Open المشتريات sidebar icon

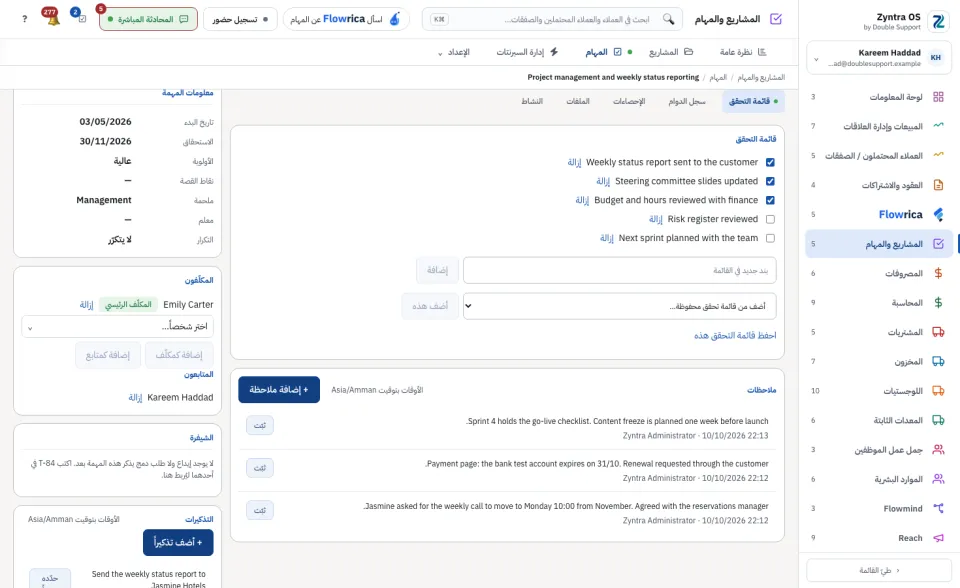coord(938,332)
